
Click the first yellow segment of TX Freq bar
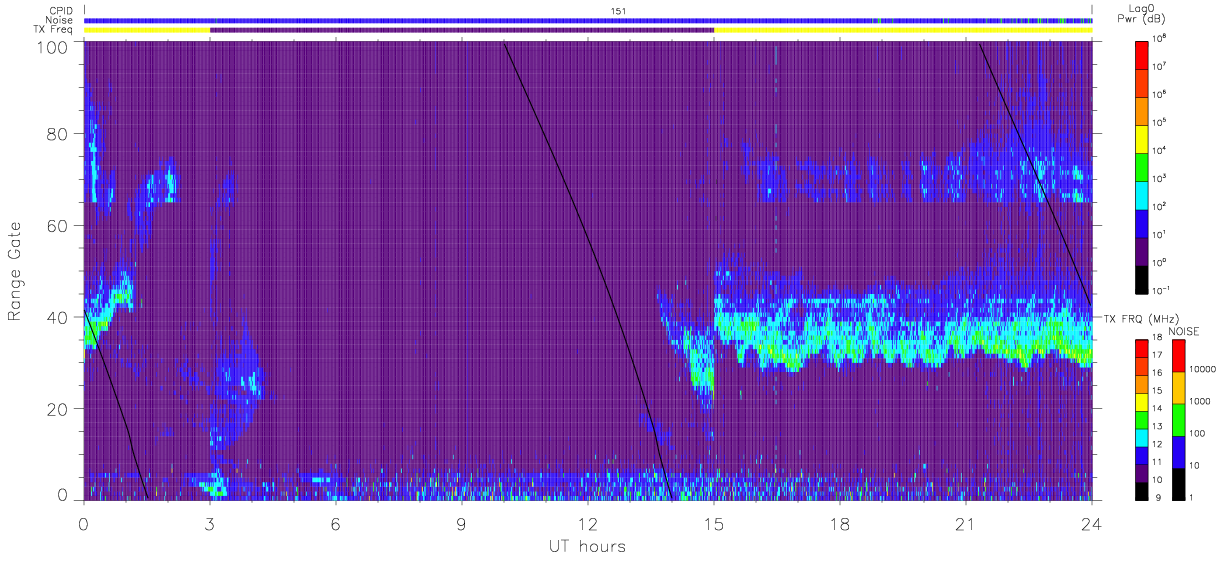point(147,30)
